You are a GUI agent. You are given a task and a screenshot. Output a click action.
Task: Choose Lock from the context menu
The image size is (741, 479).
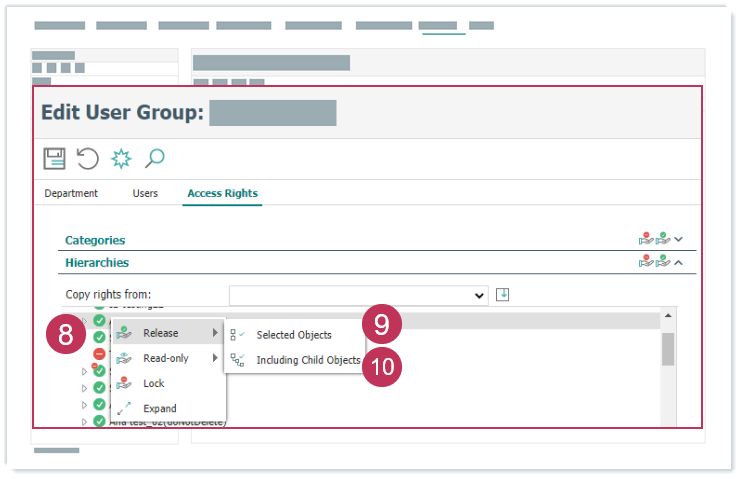click(153, 383)
